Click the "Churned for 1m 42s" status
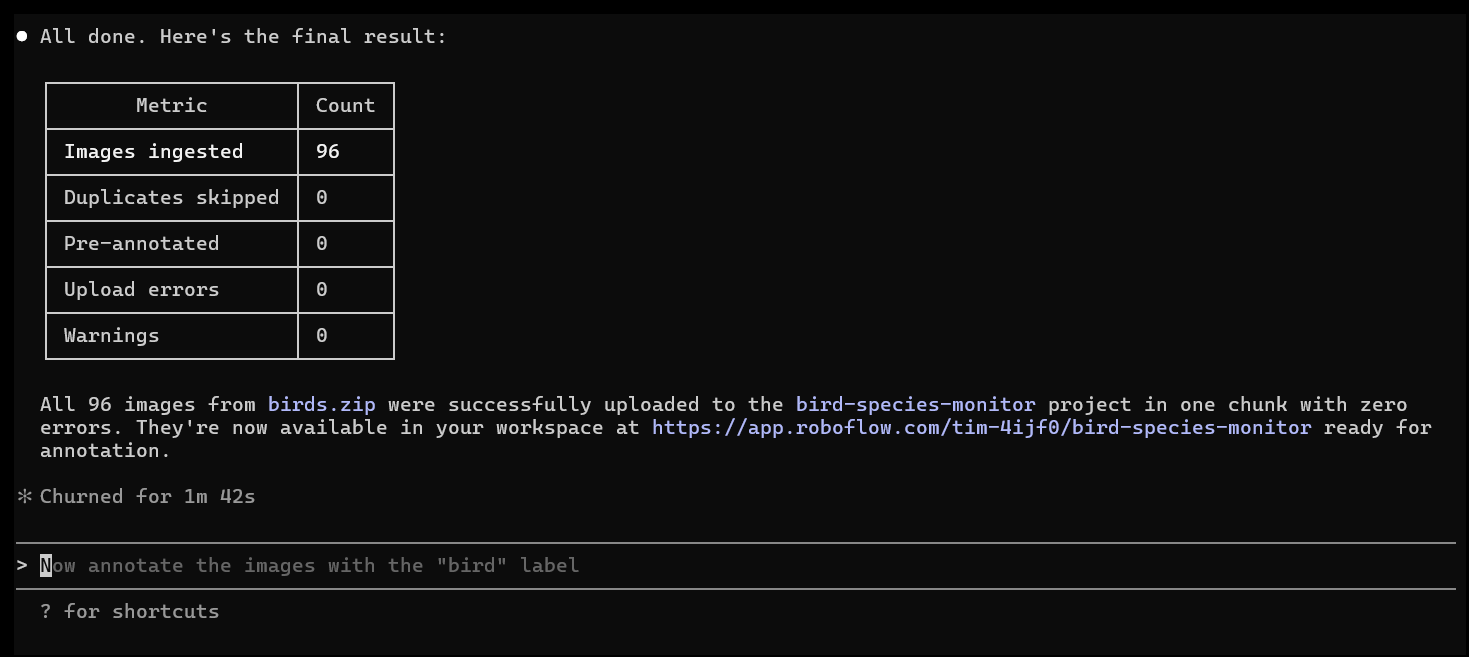Image resolution: width=1469 pixels, height=657 pixels. click(x=148, y=496)
